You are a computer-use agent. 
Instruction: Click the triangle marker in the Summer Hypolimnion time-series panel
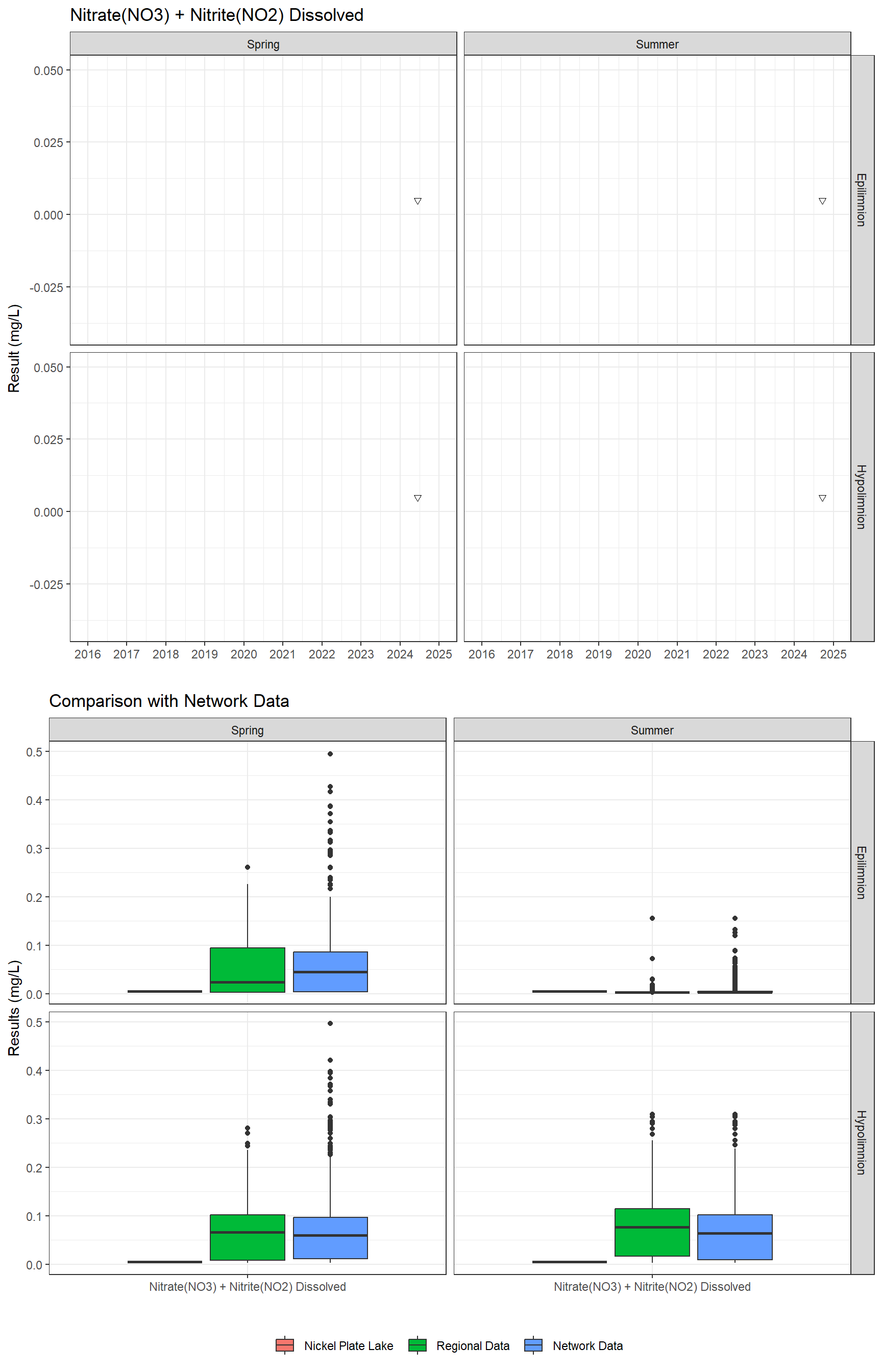(822, 498)
